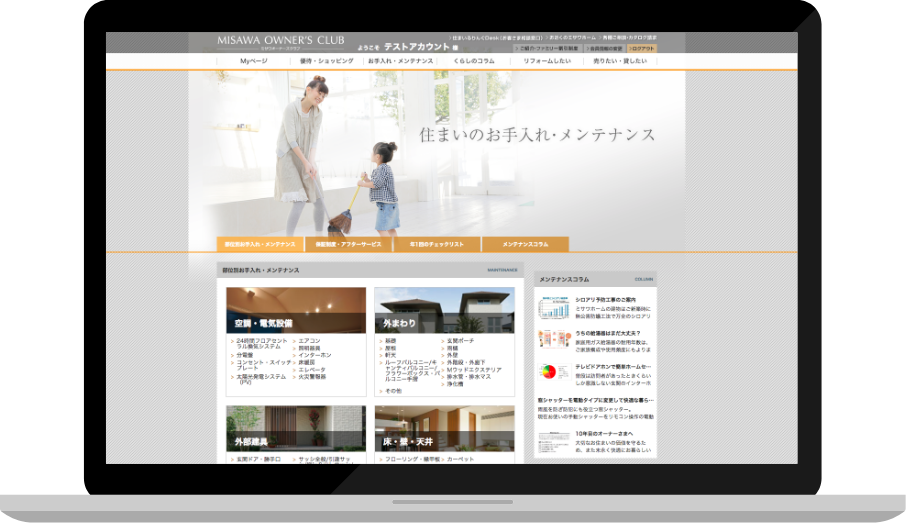Open the うちの給湯器はまだ大丈夫？ article
Screen dimensions: 906x523
[x=608, y=333]
